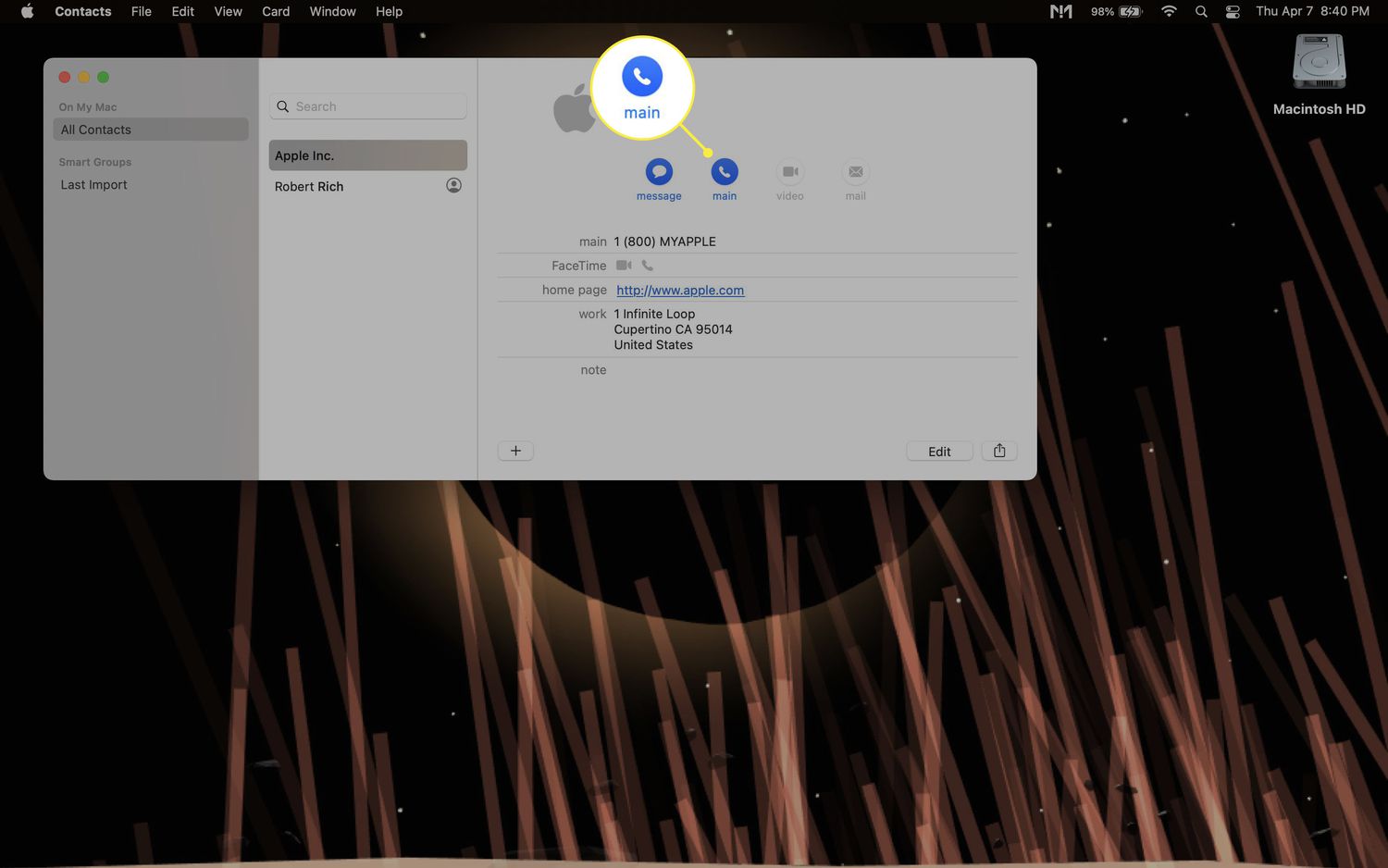Open the File menu
Screen dimensions: 1388x868
click(141, 11)
